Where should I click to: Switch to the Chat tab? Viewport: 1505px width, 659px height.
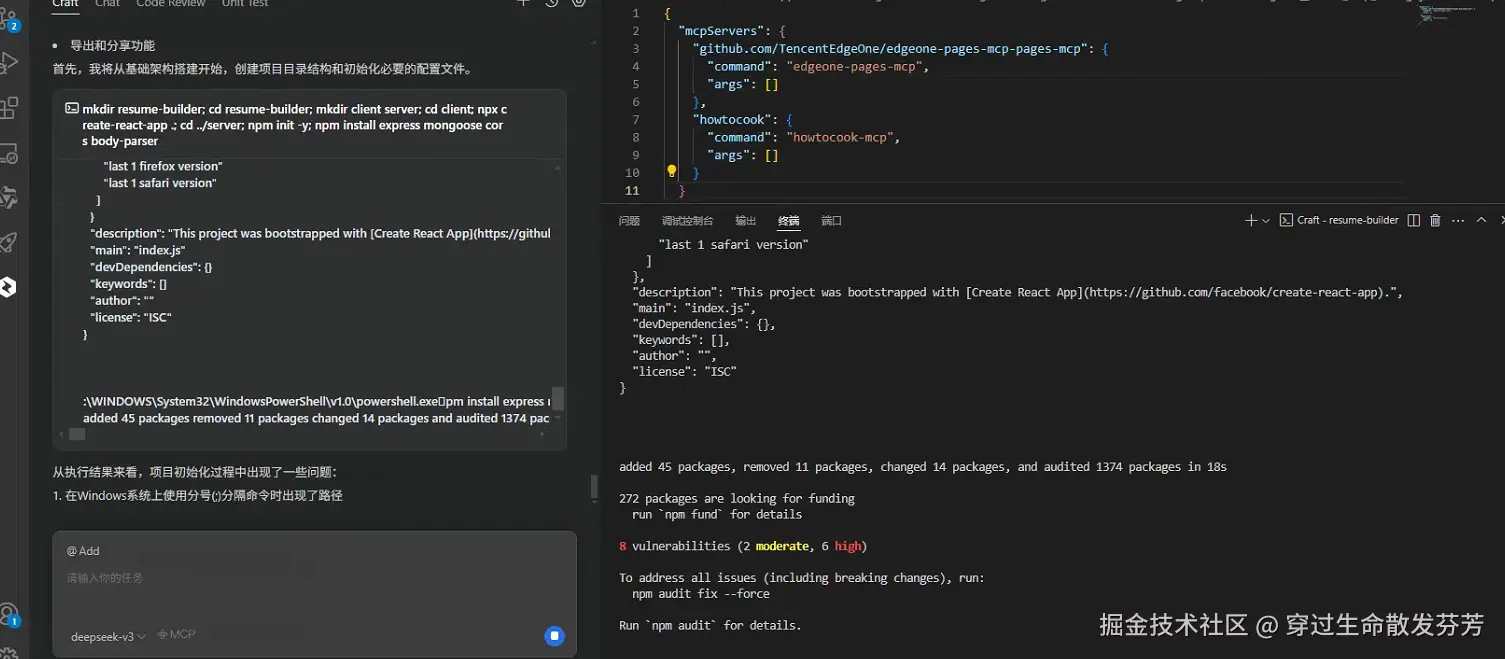click(107, 4)
